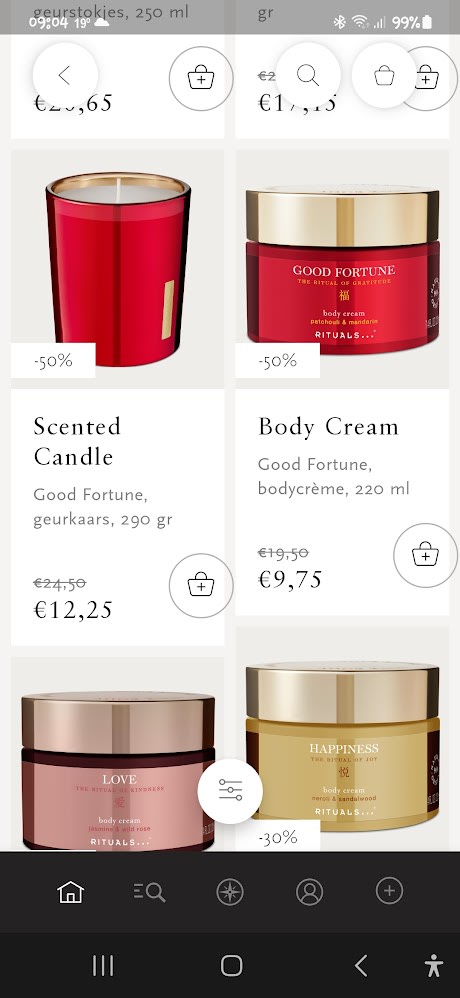Open search with the magnifier icon

[308, 75]
